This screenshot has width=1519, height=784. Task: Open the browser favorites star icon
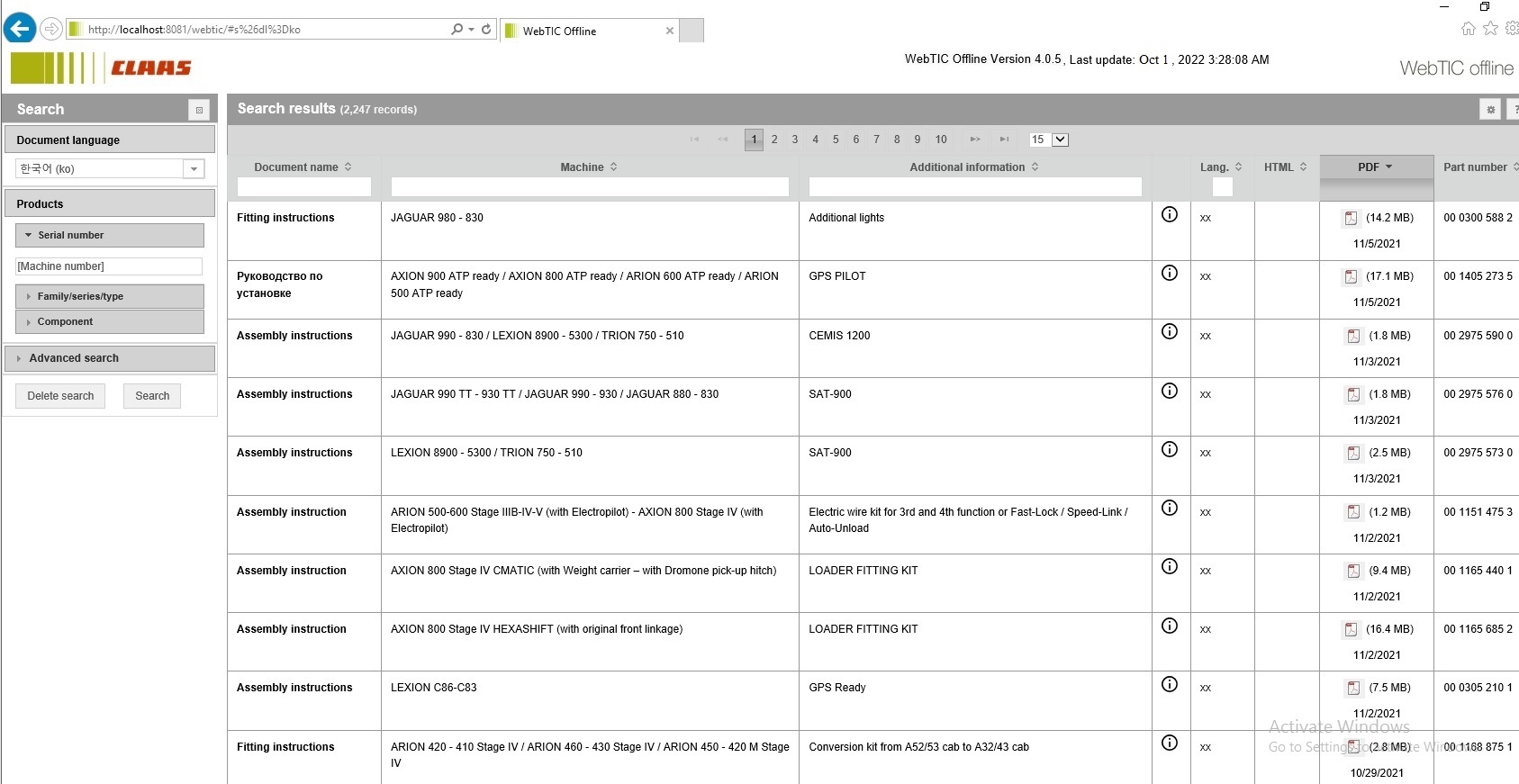pos(1490,29)
